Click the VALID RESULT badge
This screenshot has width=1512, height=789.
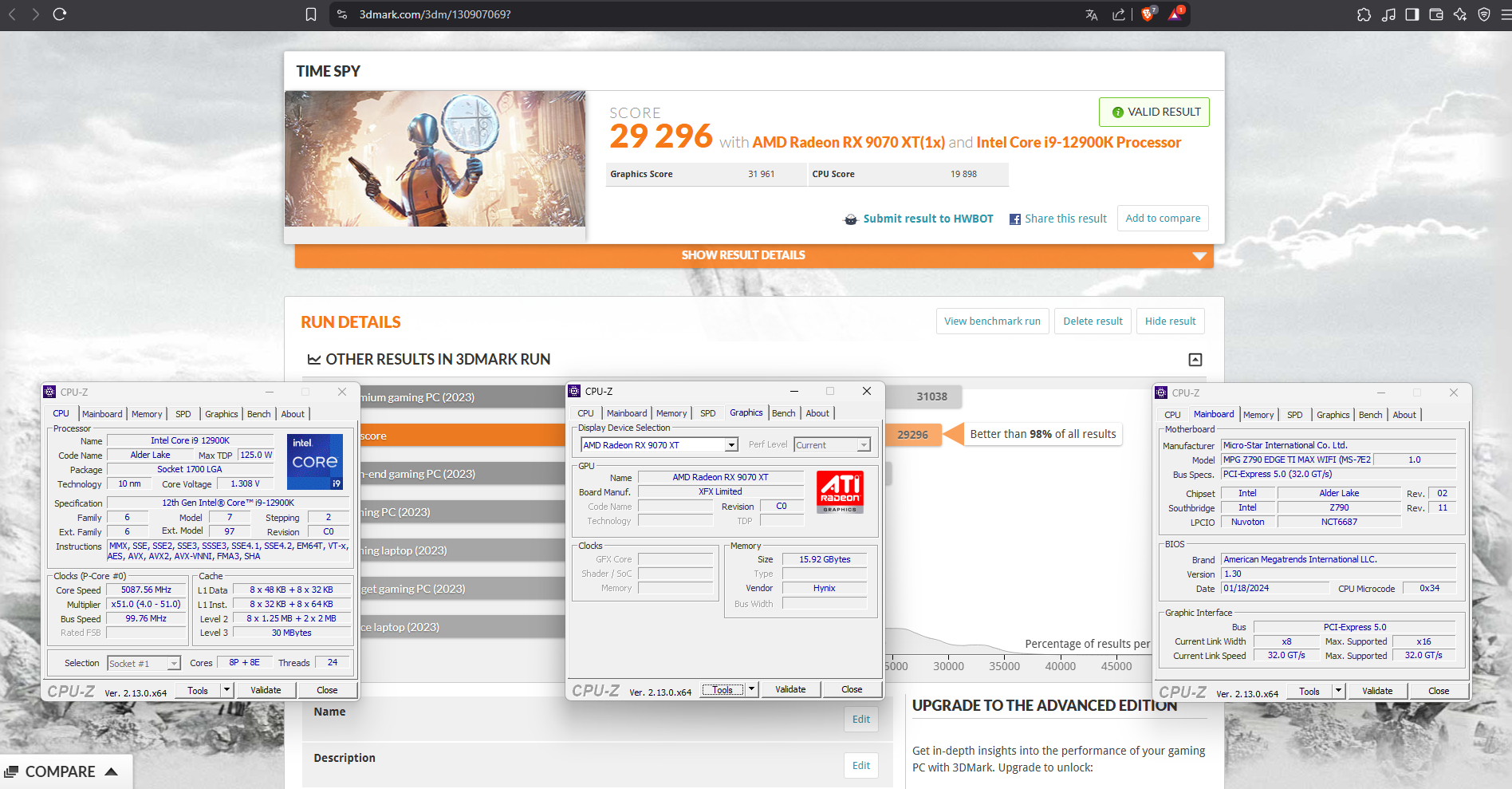coord(1154,112)
